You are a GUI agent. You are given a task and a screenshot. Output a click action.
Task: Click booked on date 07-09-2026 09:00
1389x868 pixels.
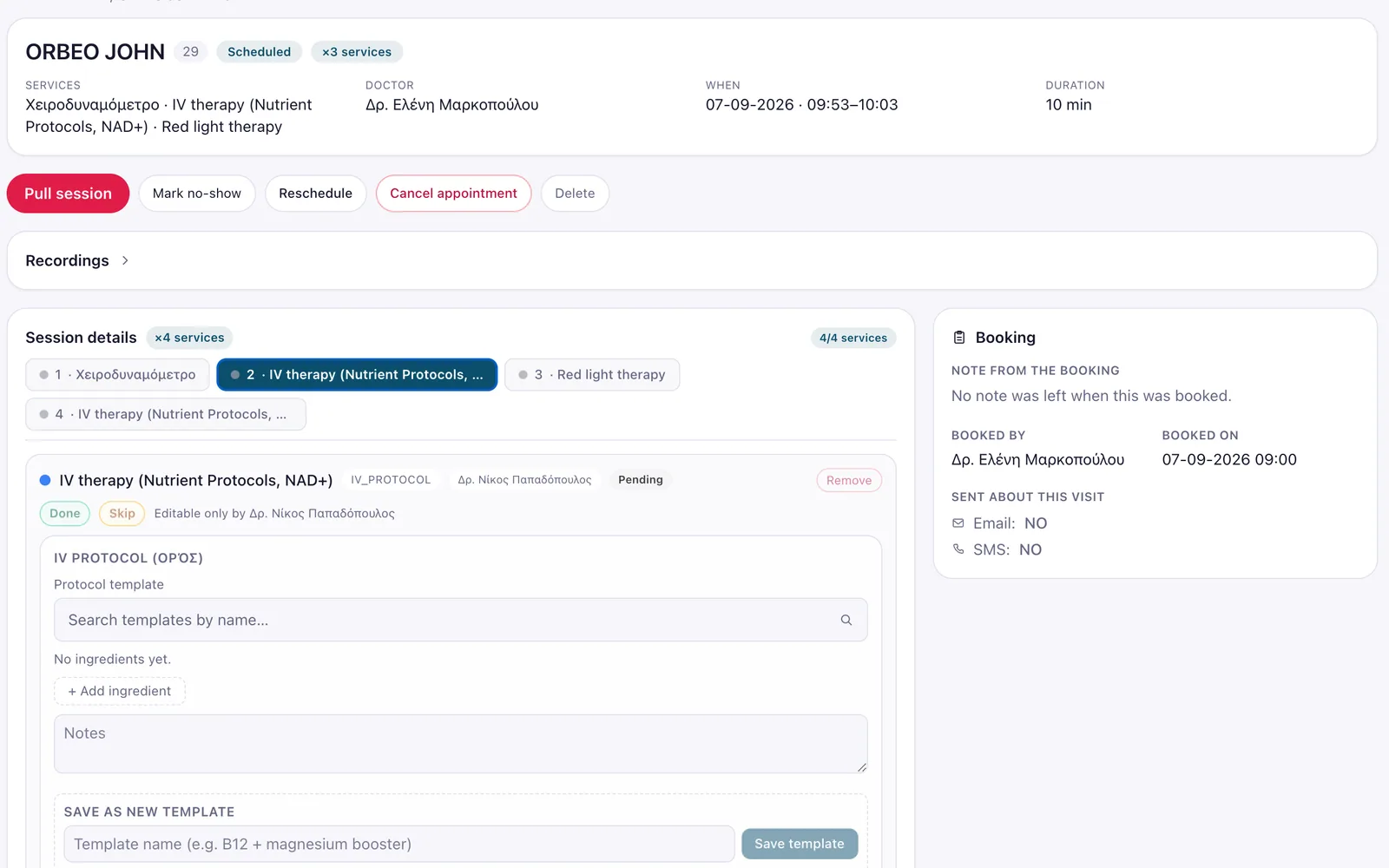[1229, 460]
